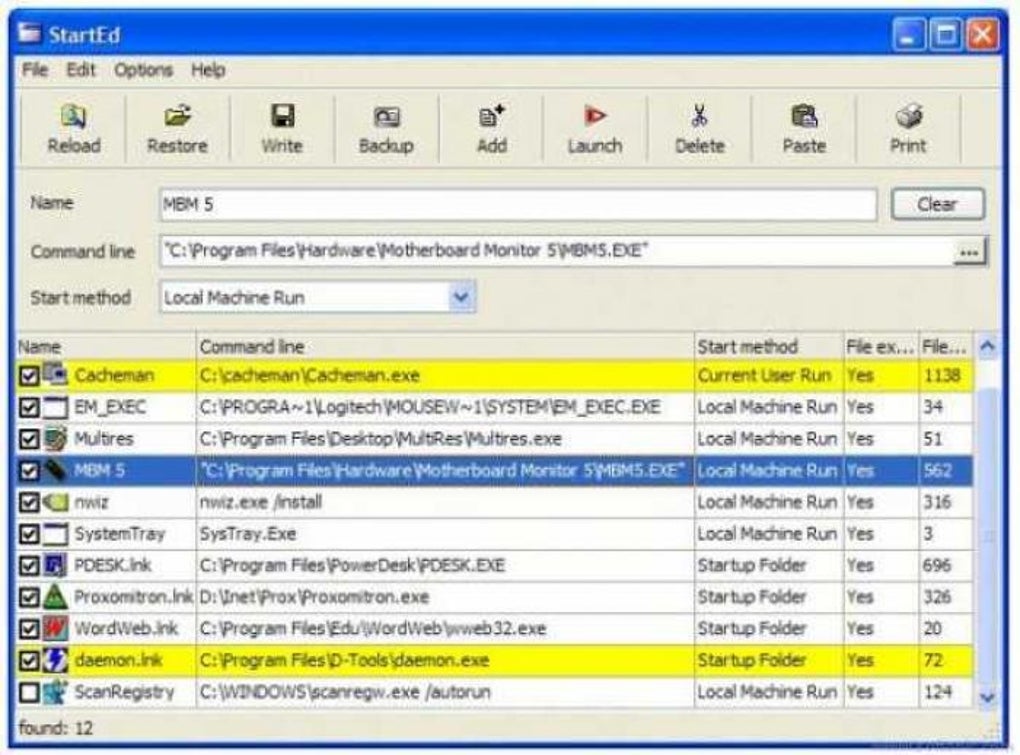This screenshot has height=755, width=1020.
Task: Open the Help menu
Action: (x=208, y=70)
